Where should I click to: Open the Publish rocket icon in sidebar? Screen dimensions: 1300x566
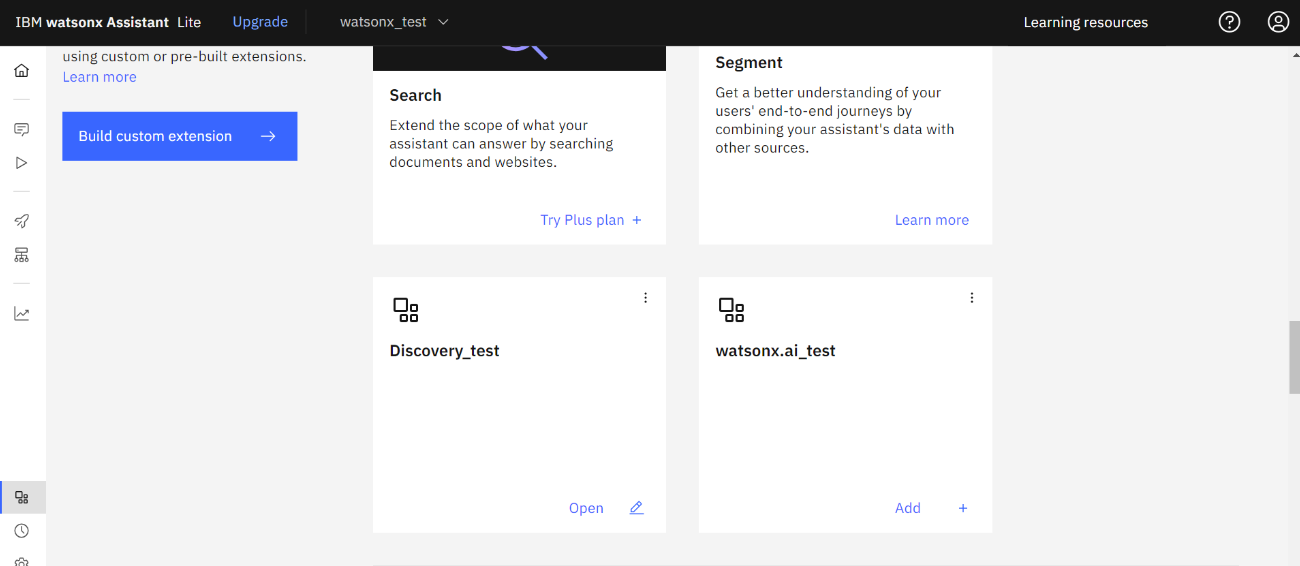21,222
